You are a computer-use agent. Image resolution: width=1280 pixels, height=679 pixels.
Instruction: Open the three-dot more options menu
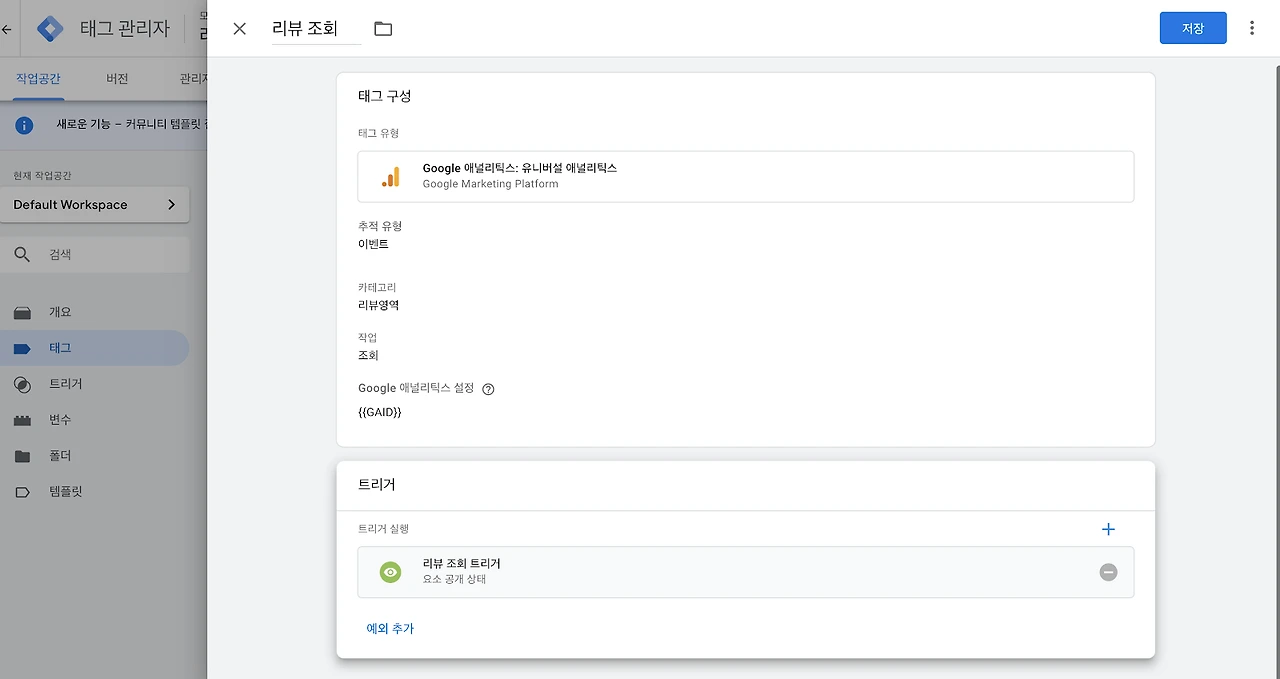click(x=1252, y=28)
